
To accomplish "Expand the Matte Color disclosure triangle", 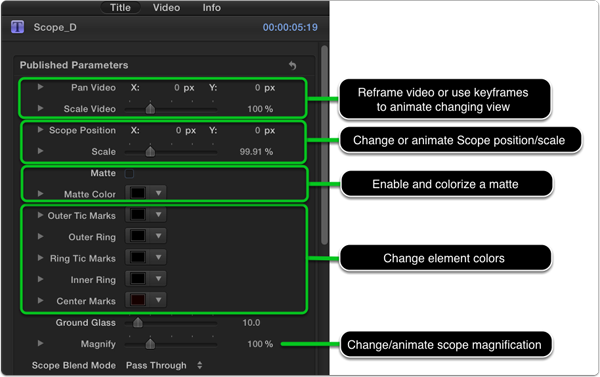I will [40, 194].
